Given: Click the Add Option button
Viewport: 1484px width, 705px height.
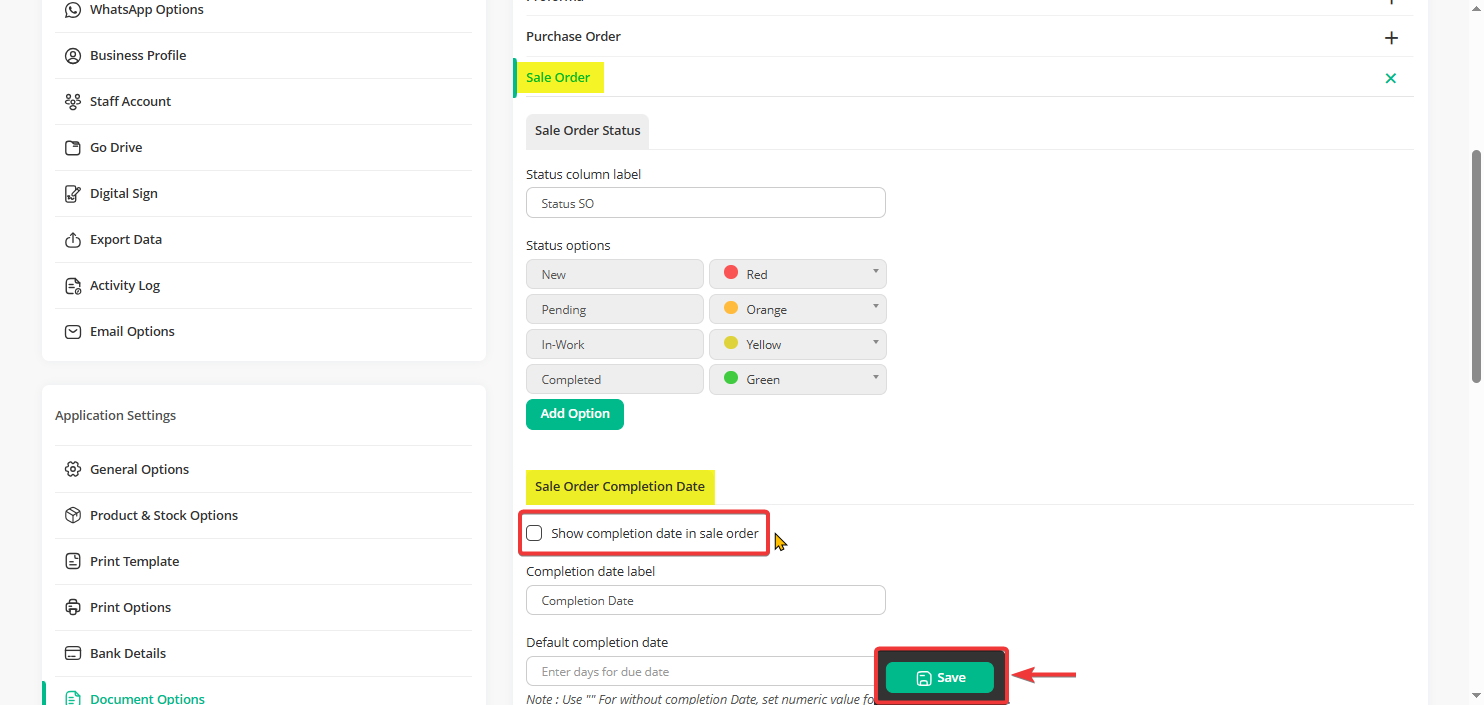Looking at the screenshot, I should tap(575, 414).
